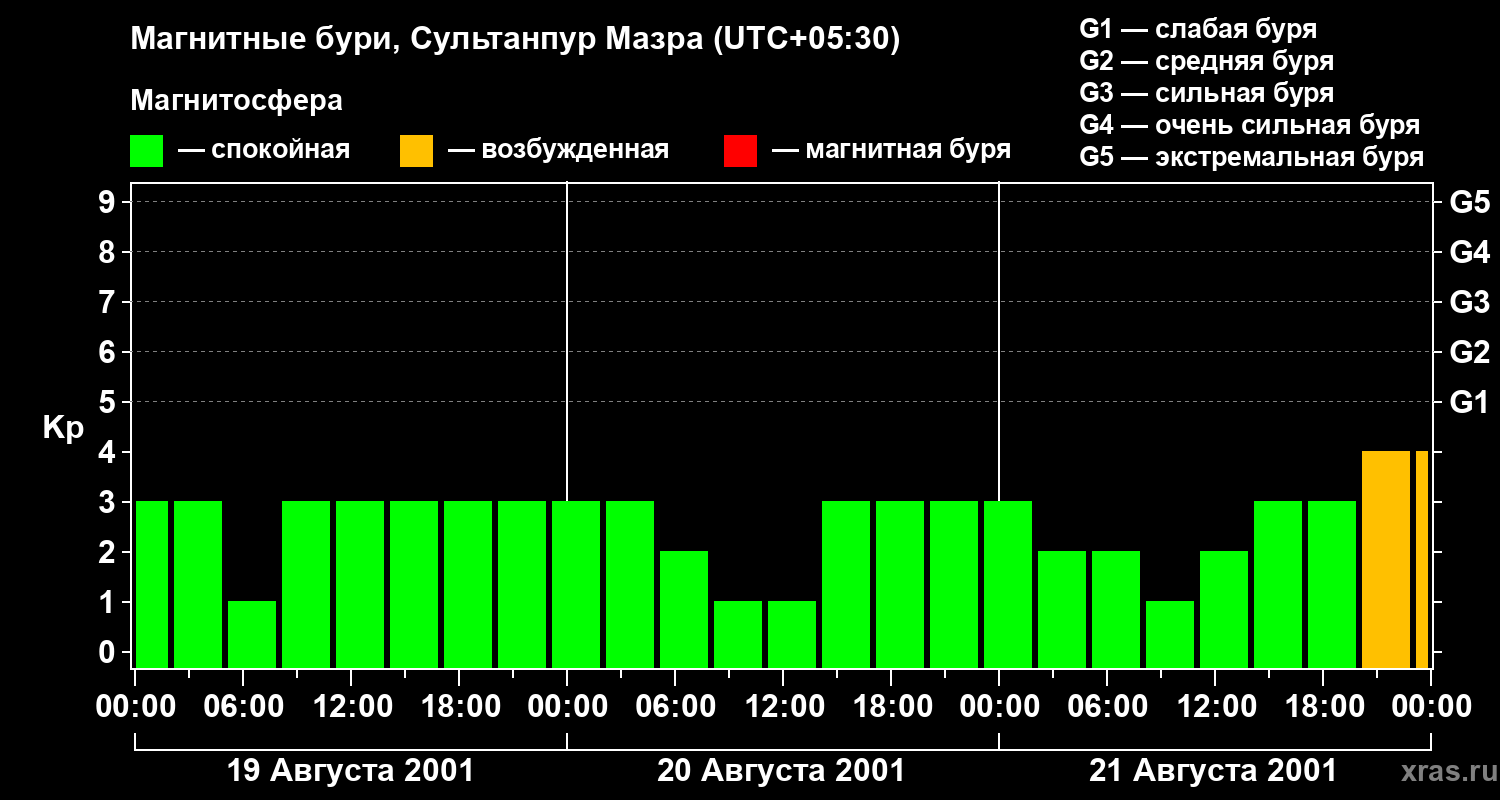
Task: Select the '— спокойная' legend label
Action: 264,150
